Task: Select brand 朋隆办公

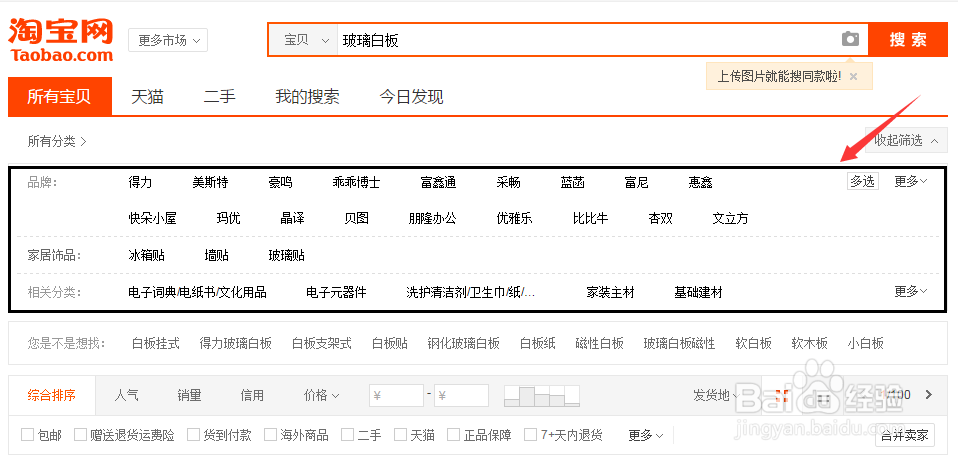Action: [433, 218]
